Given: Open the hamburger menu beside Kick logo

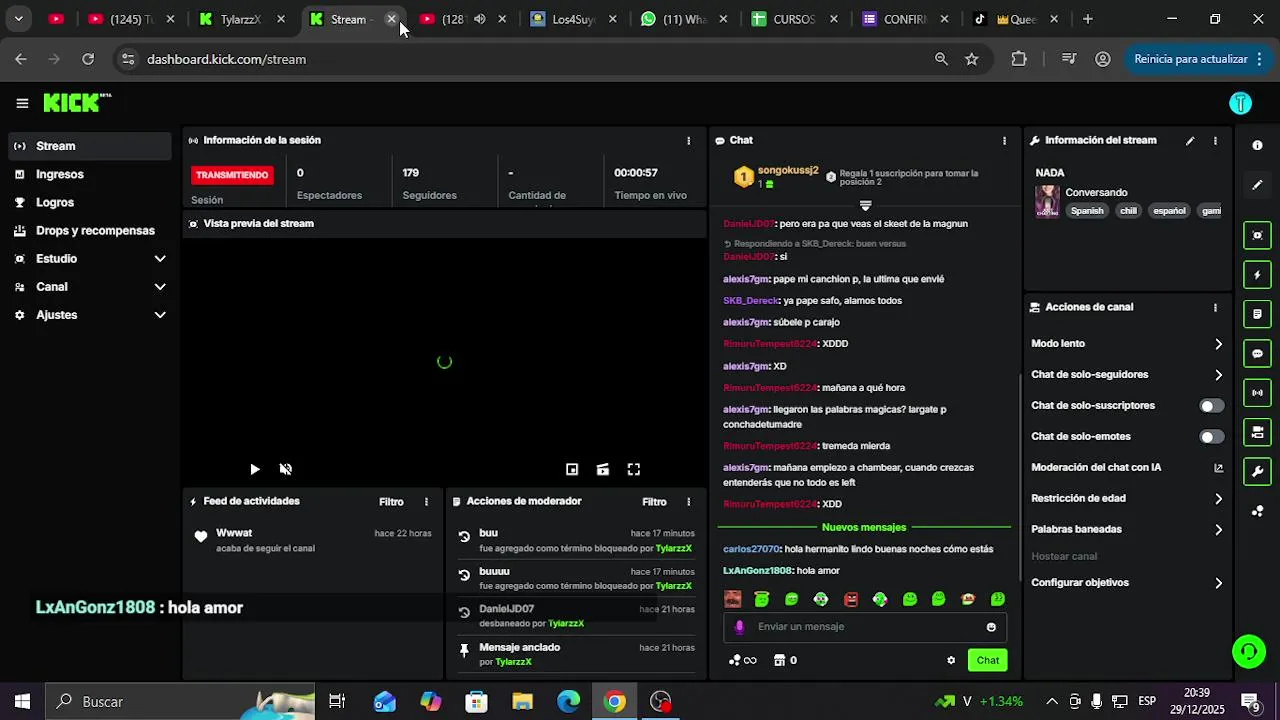Looking at the screenshot, I should (22, 103).
